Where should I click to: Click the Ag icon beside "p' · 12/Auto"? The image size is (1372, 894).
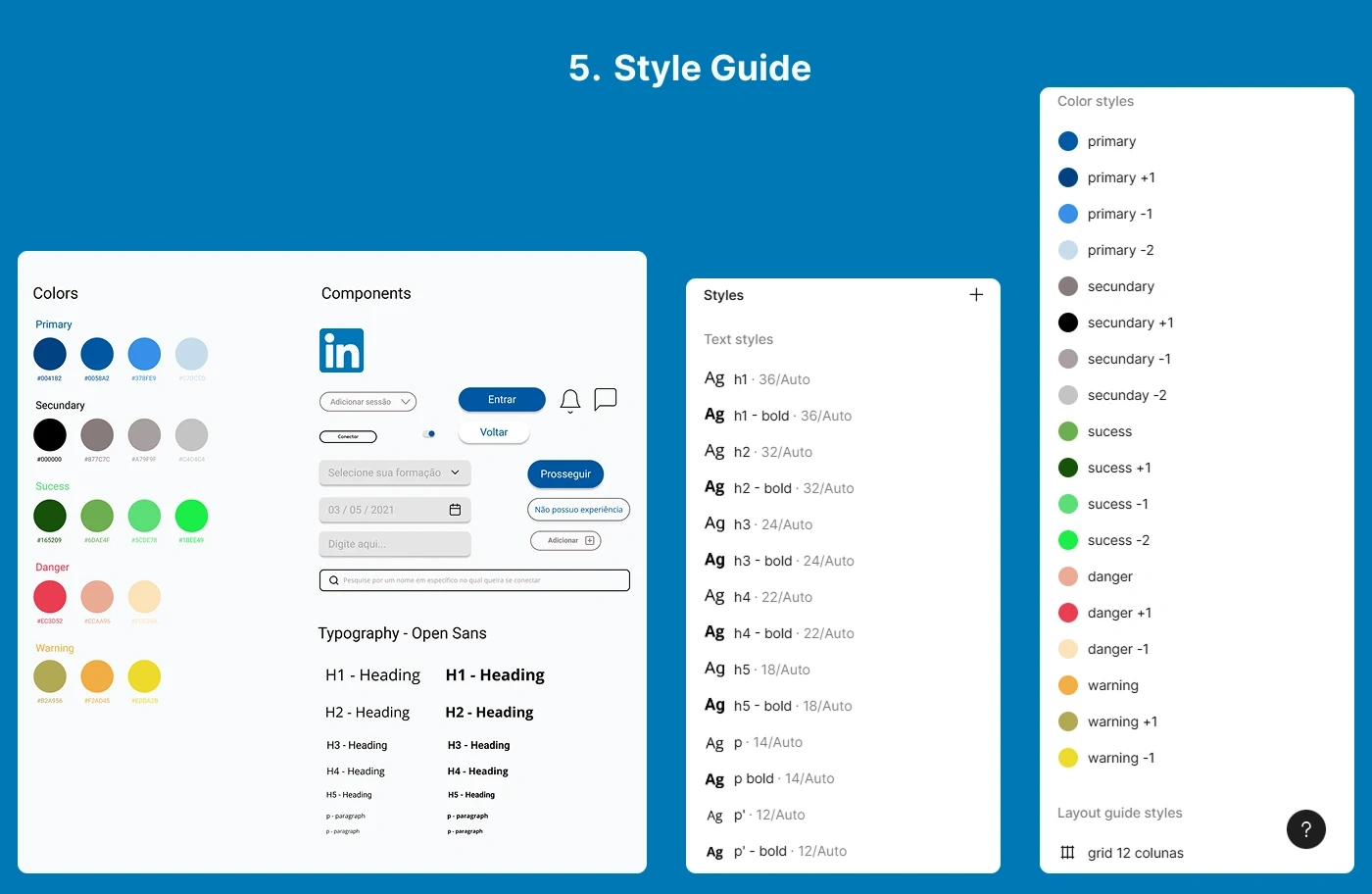click(x=714, y=816)
